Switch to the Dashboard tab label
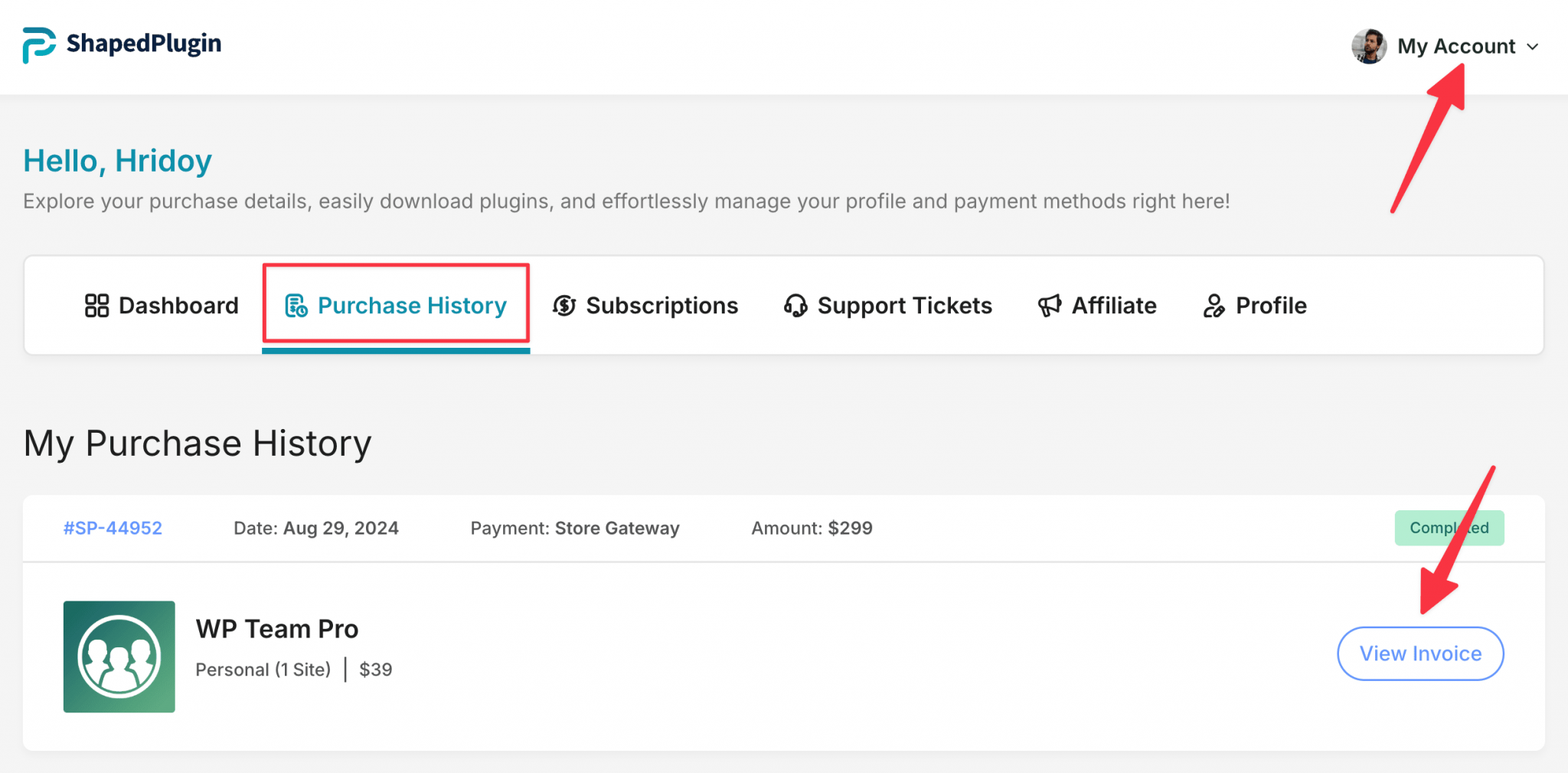Viewport: 1568px width, 773px height. coord(178,306)
